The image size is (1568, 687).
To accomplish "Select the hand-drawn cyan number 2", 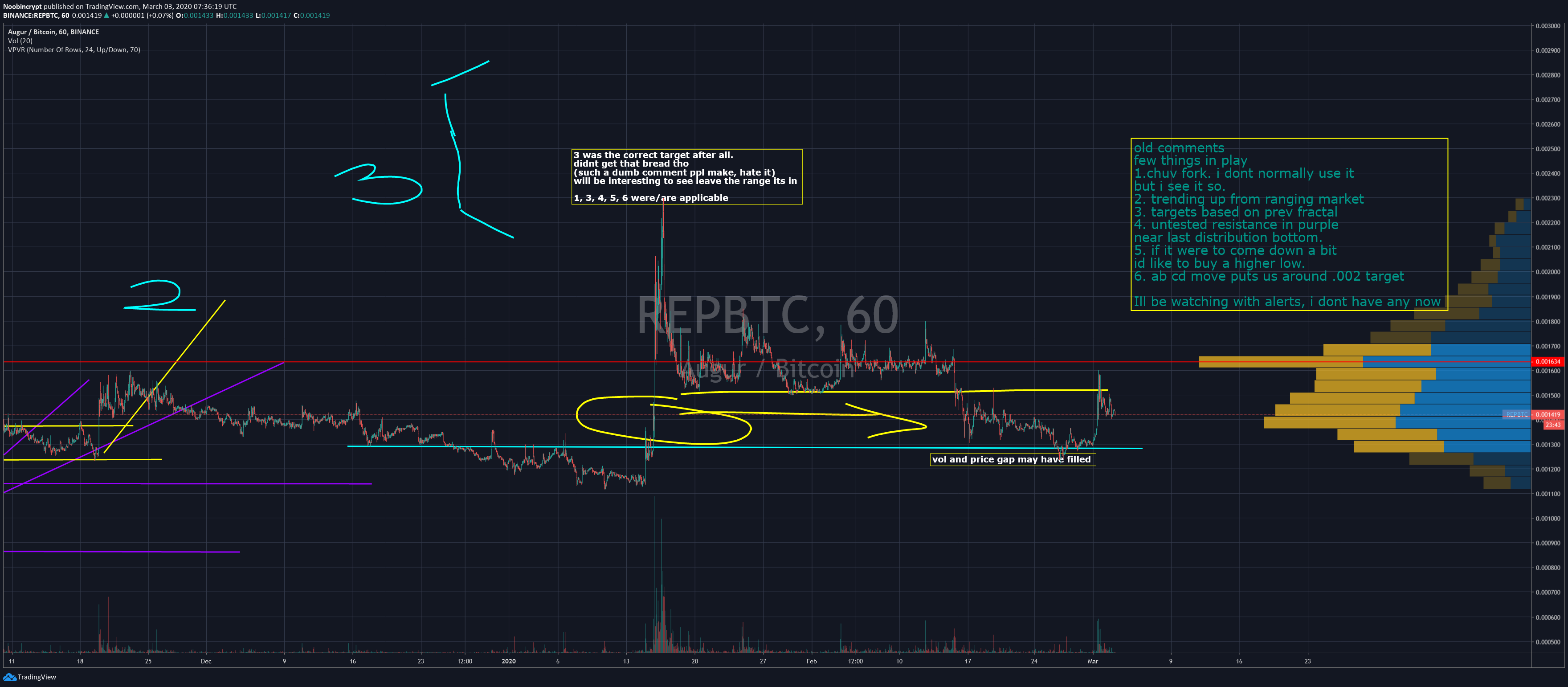I will [159, 295].
